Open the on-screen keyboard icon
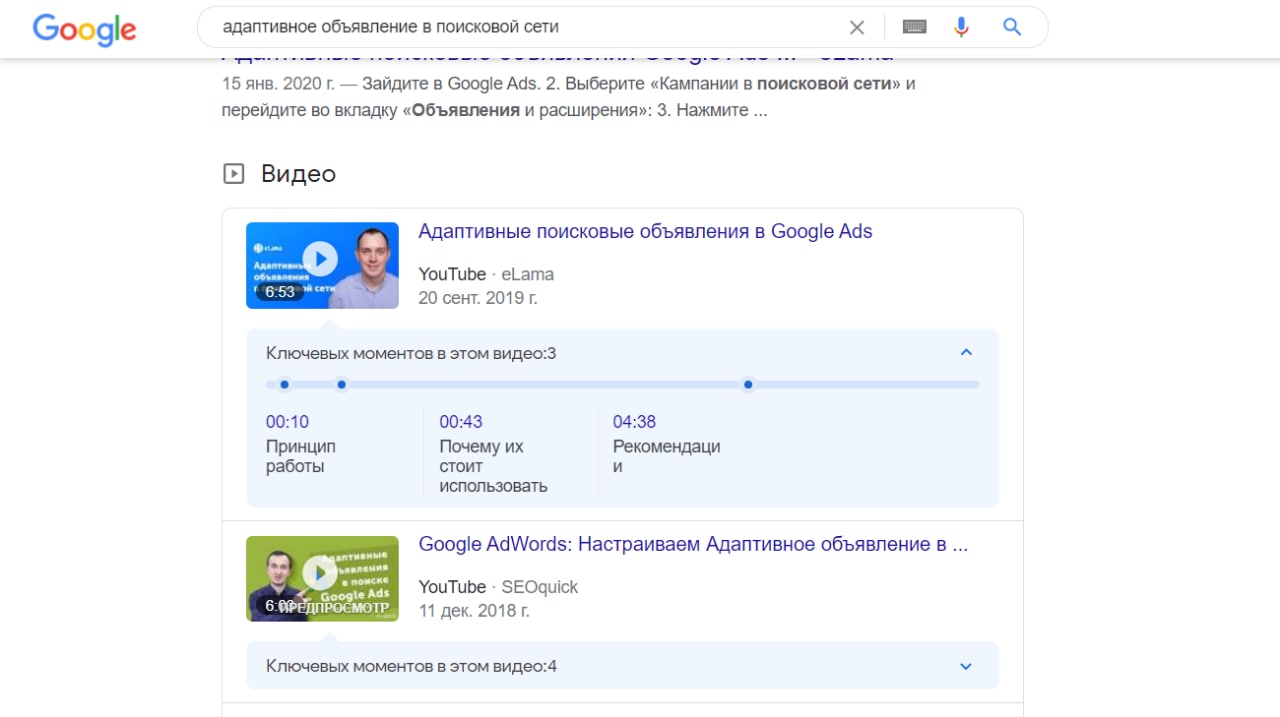1280x717 pixels. click(x=914, y=27)
